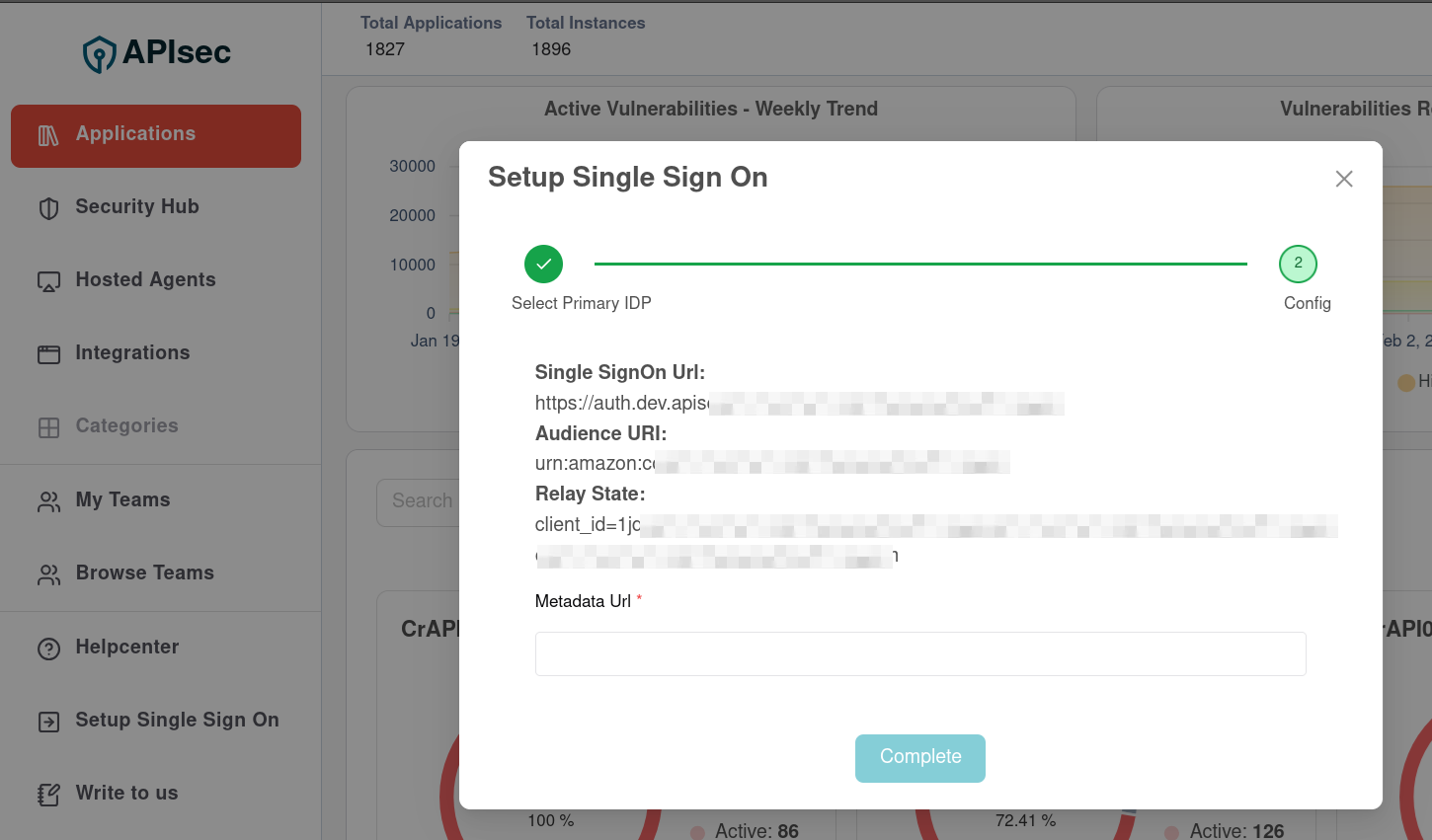Select the Config step number 2
Viewport: 1432px width, 840px height.
(1298, 264)
